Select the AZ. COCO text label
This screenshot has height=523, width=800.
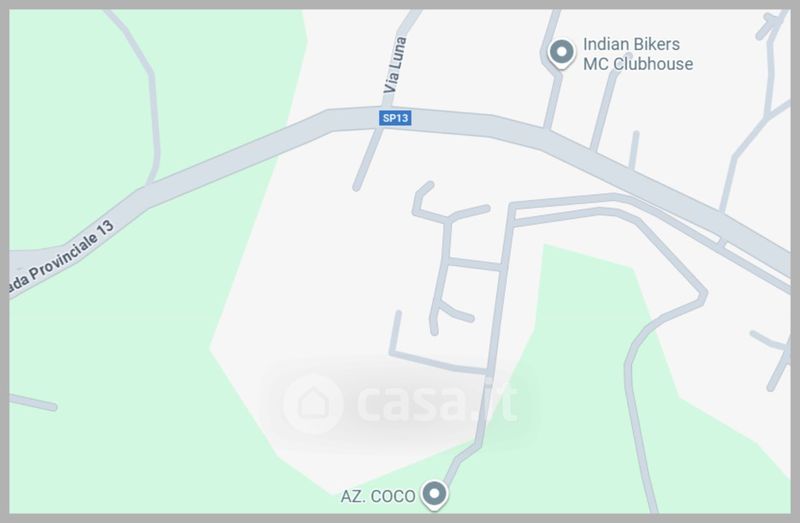tap(378, 496)
